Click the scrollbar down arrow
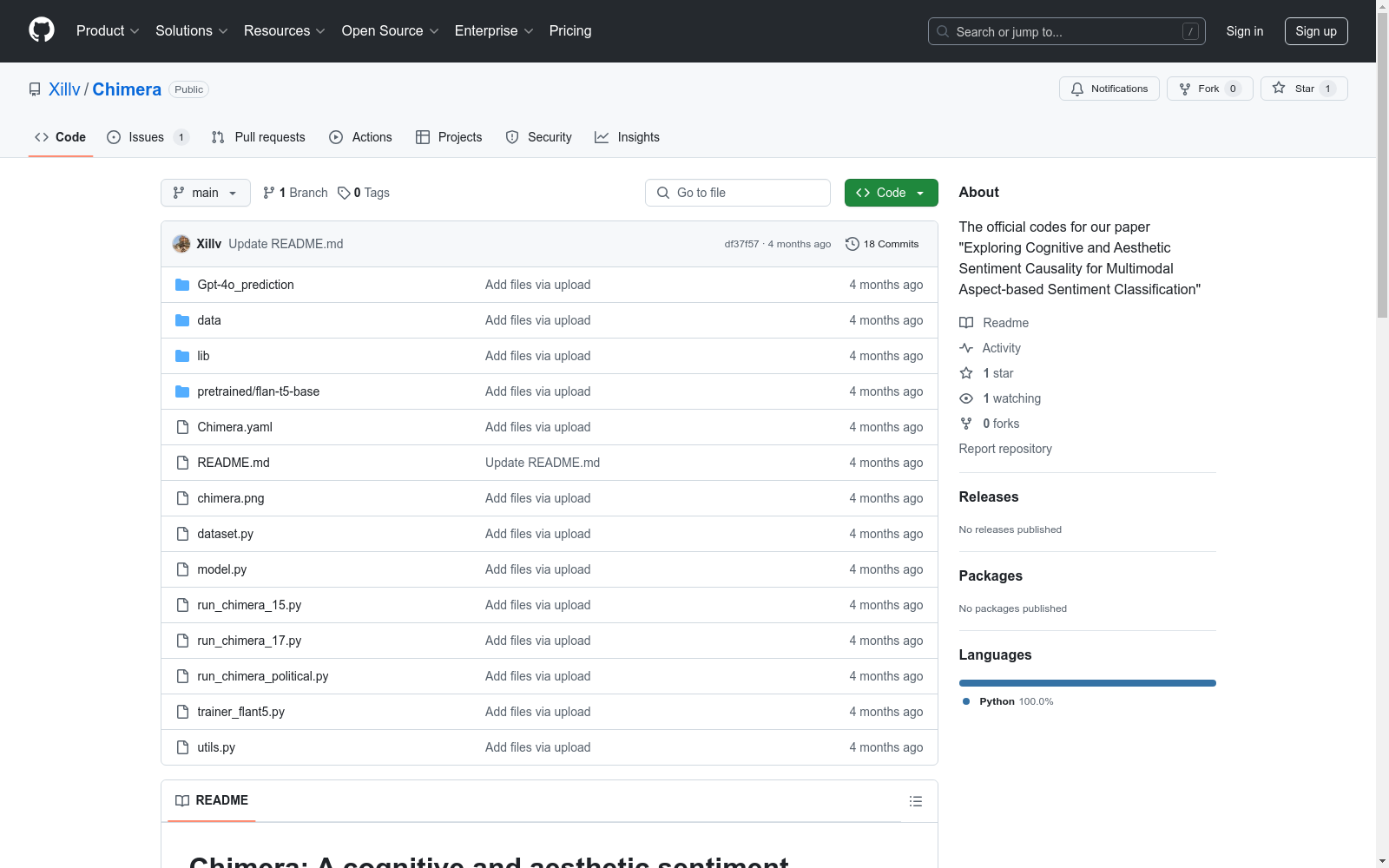Image resolution: width=1389 pixels, height=868 pixels. pyautogui.click(x=1382, y=861)
